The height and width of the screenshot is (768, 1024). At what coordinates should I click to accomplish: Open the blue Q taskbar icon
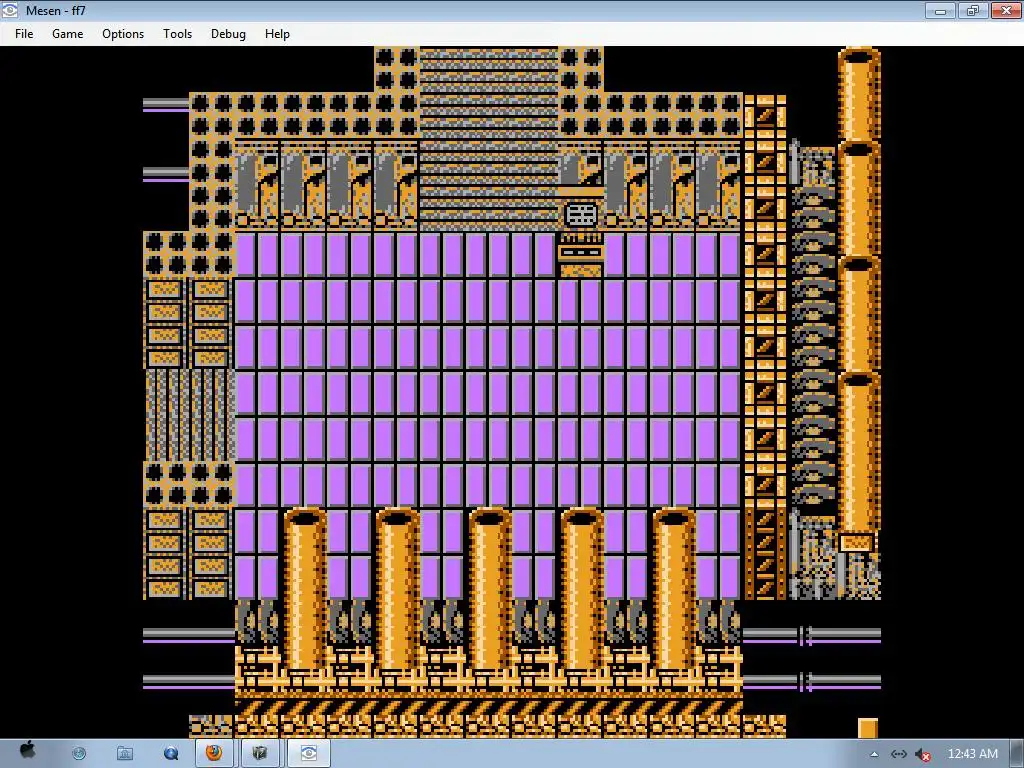point(171,754)
